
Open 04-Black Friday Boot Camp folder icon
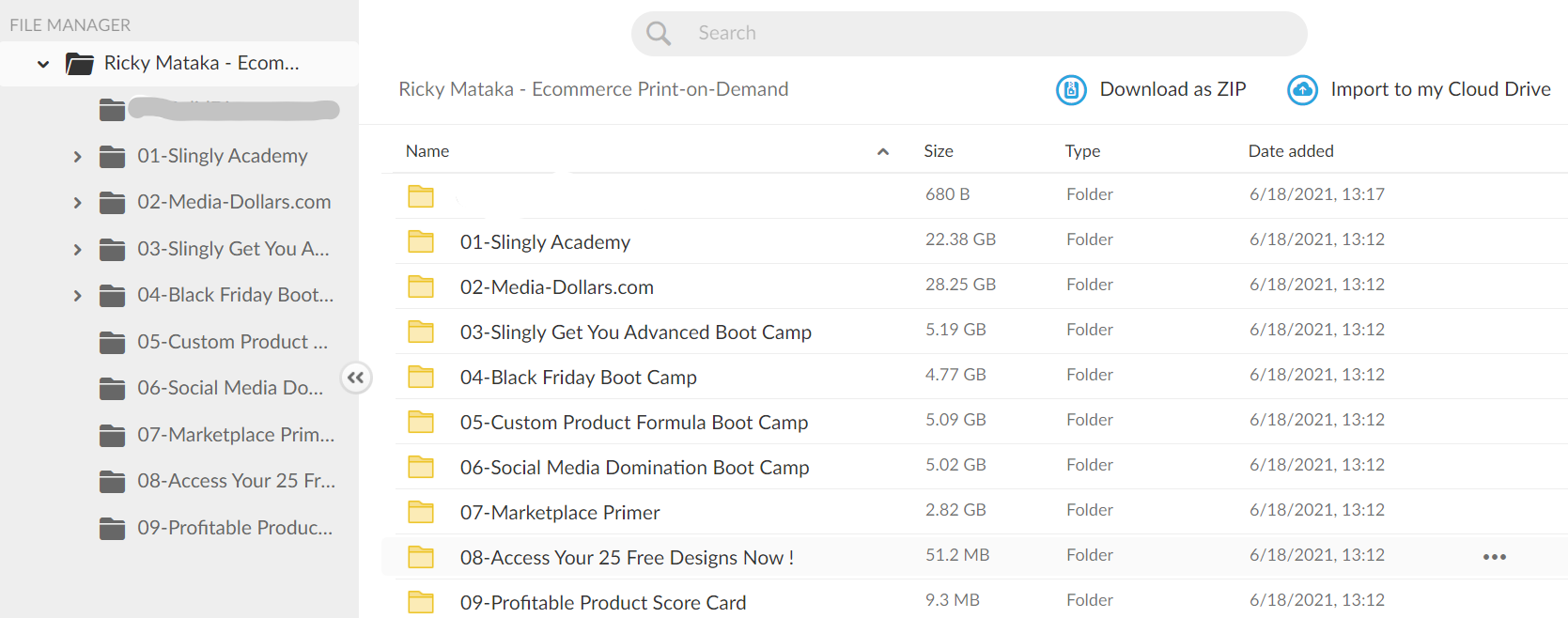click(x=421, y=377)
